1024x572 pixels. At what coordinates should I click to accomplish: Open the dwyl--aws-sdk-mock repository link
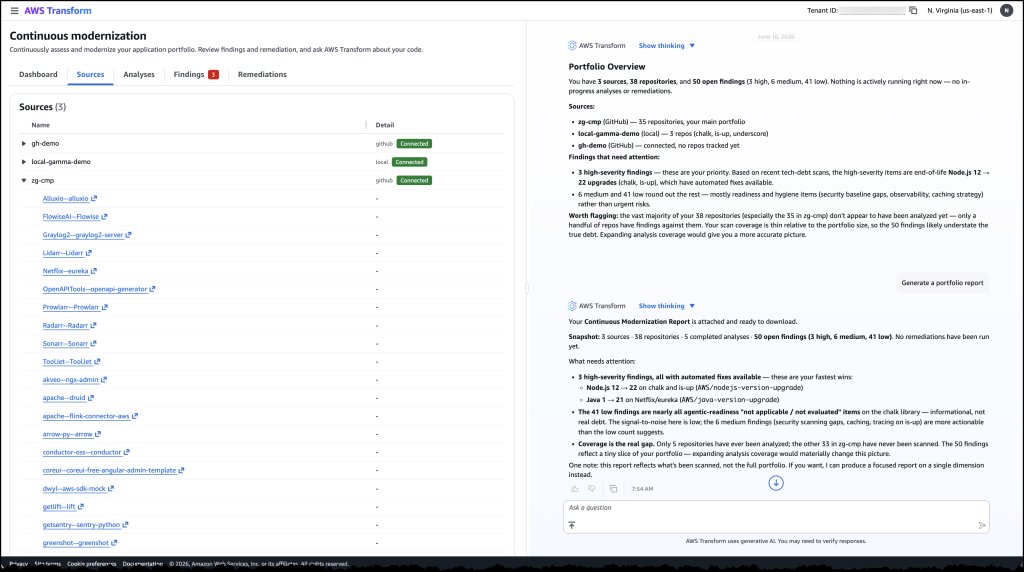tap(74, 488)
